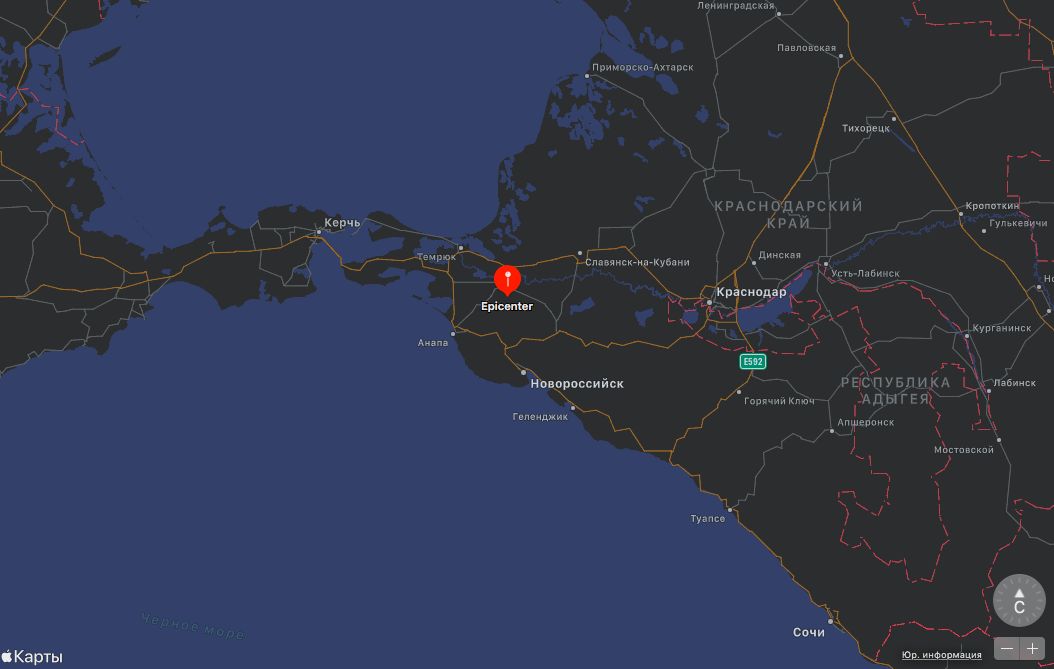Select the Горячий Ключ town label

click(x=779, y=401)
